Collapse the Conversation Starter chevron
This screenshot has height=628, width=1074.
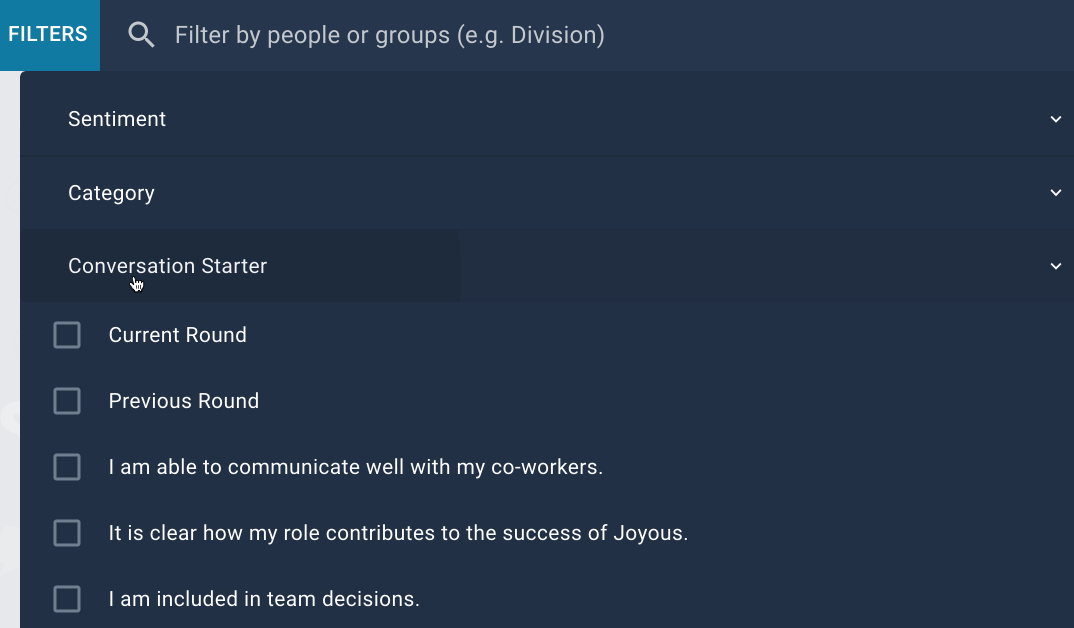1056,266
